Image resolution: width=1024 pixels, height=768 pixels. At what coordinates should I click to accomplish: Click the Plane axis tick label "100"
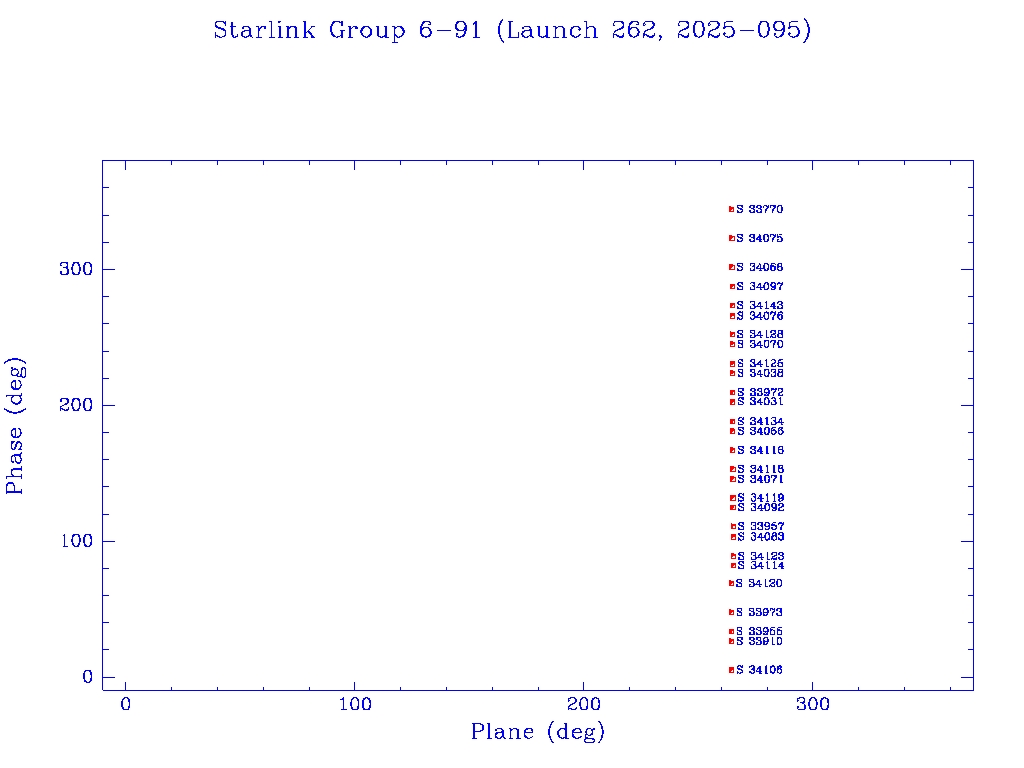[355, 704]
